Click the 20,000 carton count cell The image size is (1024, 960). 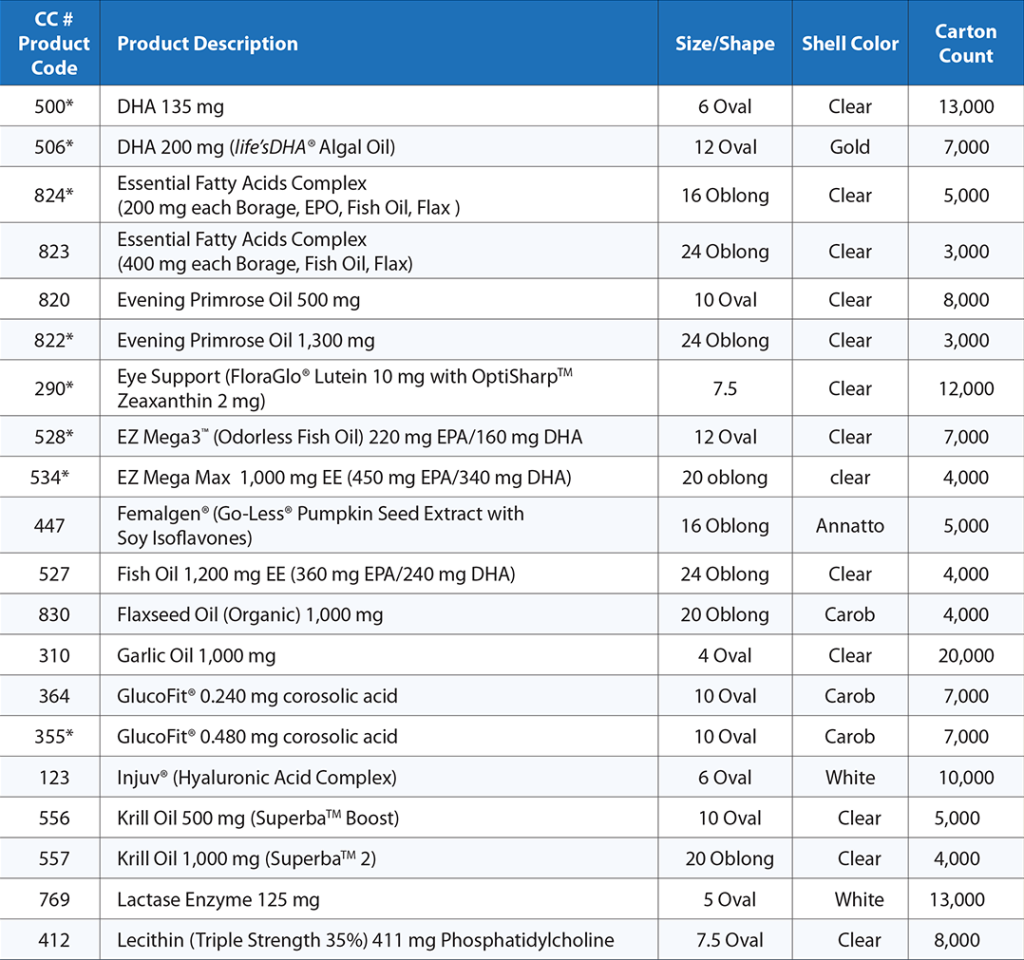pyautogui.click(x=965, y=656)
